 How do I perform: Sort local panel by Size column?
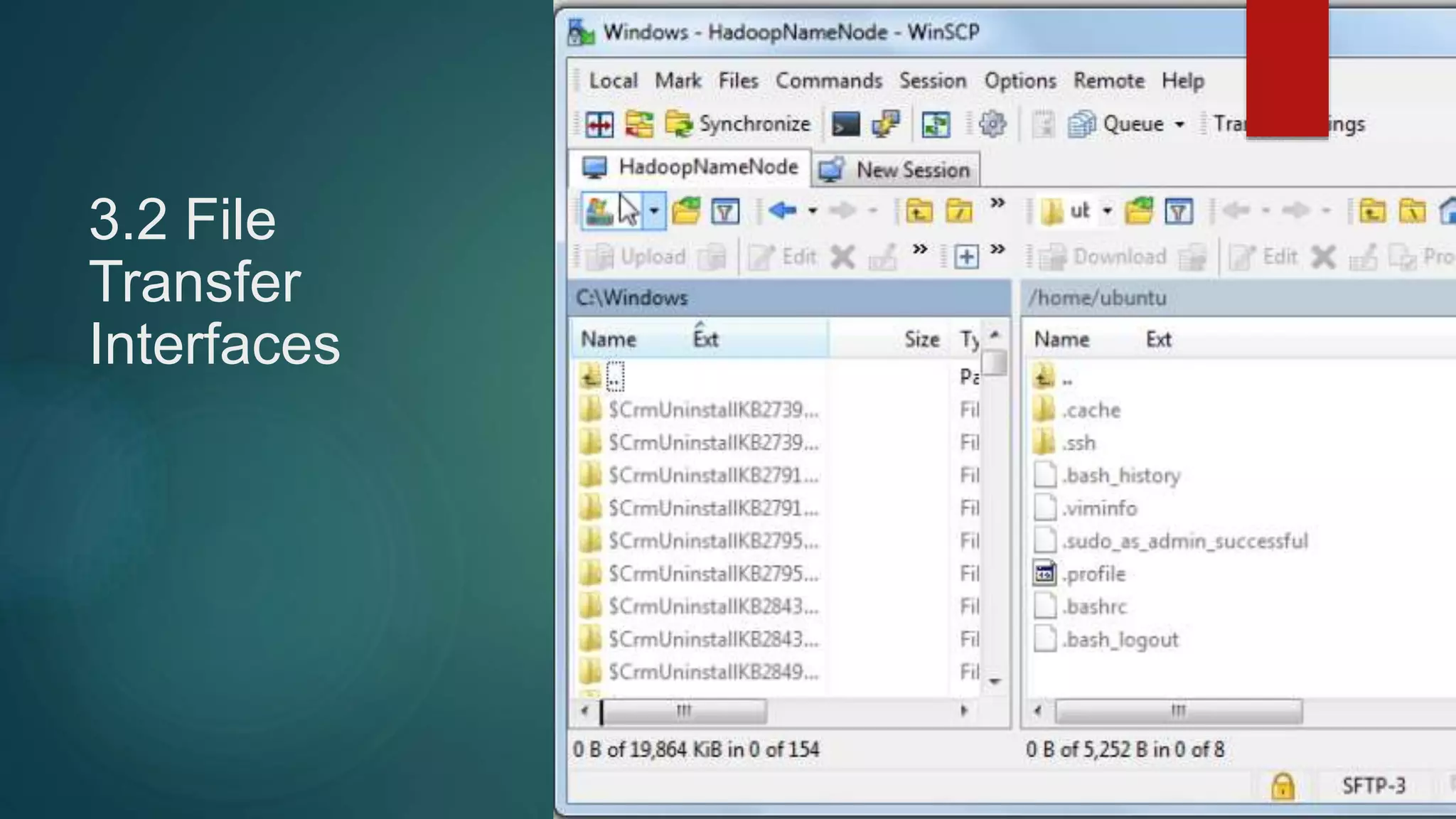point(921,339)
